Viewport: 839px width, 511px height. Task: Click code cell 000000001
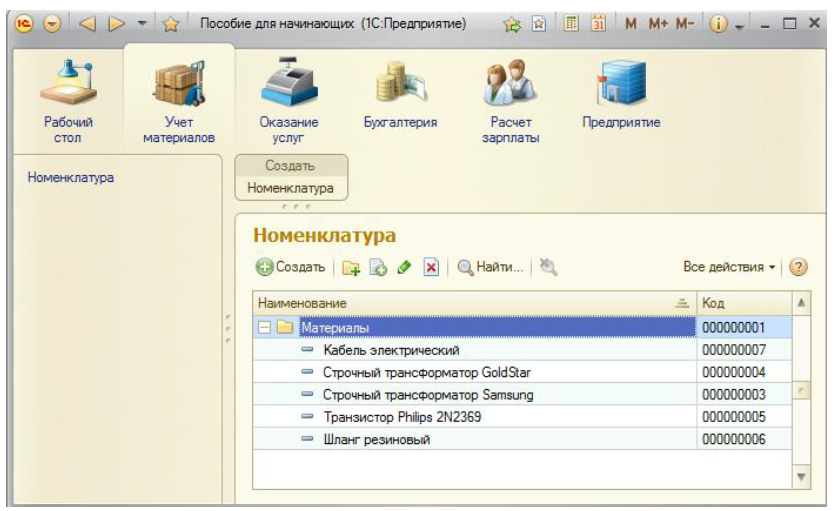point(744,327)
